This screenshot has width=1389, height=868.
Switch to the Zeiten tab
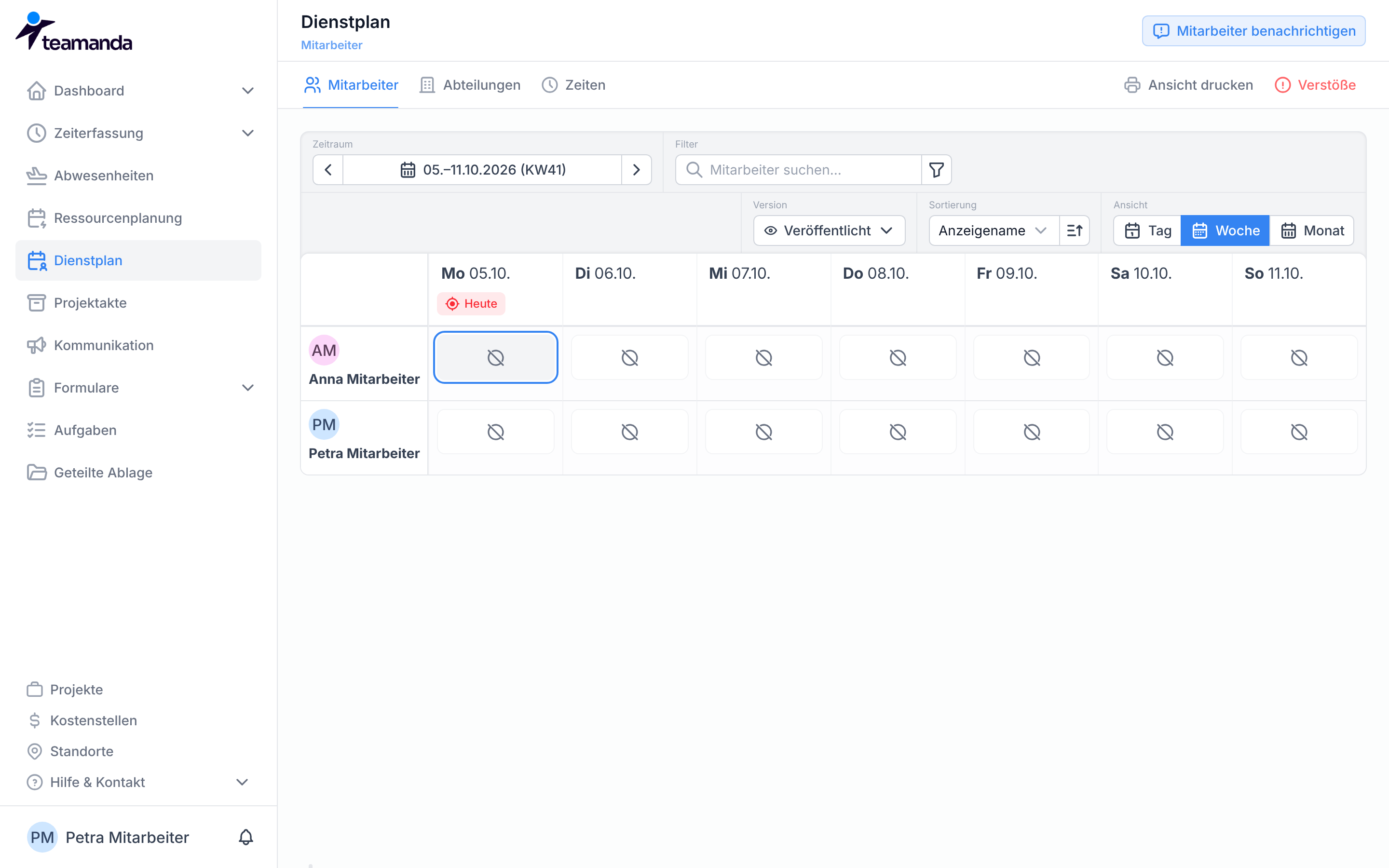(x=573, y=85)
